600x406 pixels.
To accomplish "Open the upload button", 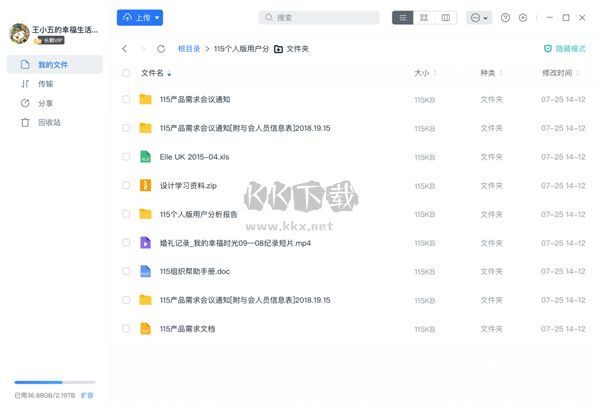I will [140, 18].
